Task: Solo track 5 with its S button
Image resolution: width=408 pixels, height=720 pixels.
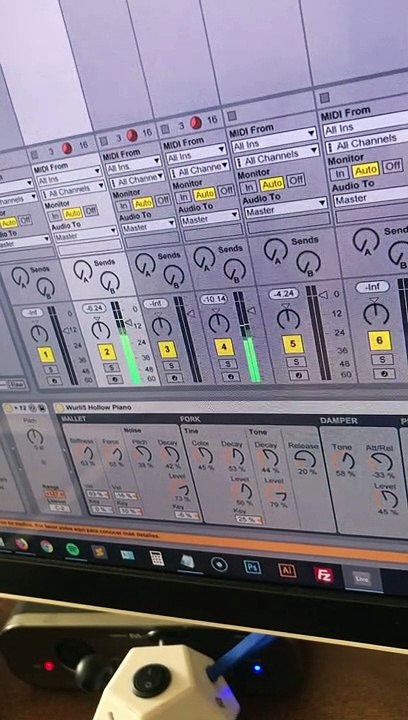Action: point(296,362)
